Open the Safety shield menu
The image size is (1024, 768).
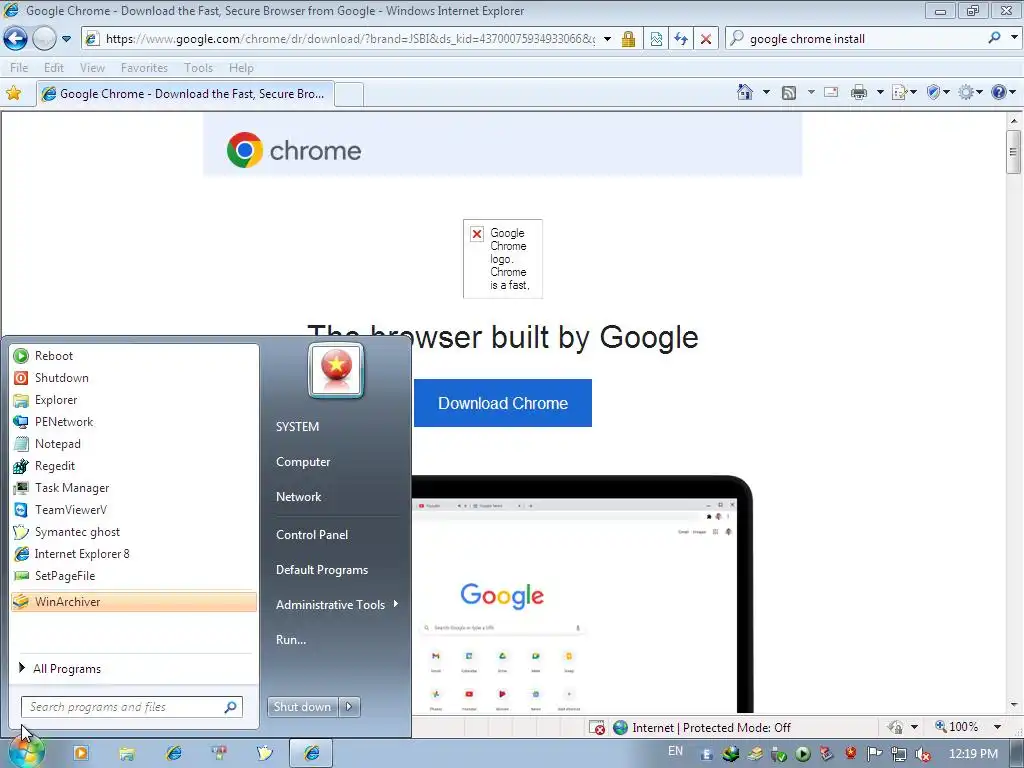(x=938, y=93)
